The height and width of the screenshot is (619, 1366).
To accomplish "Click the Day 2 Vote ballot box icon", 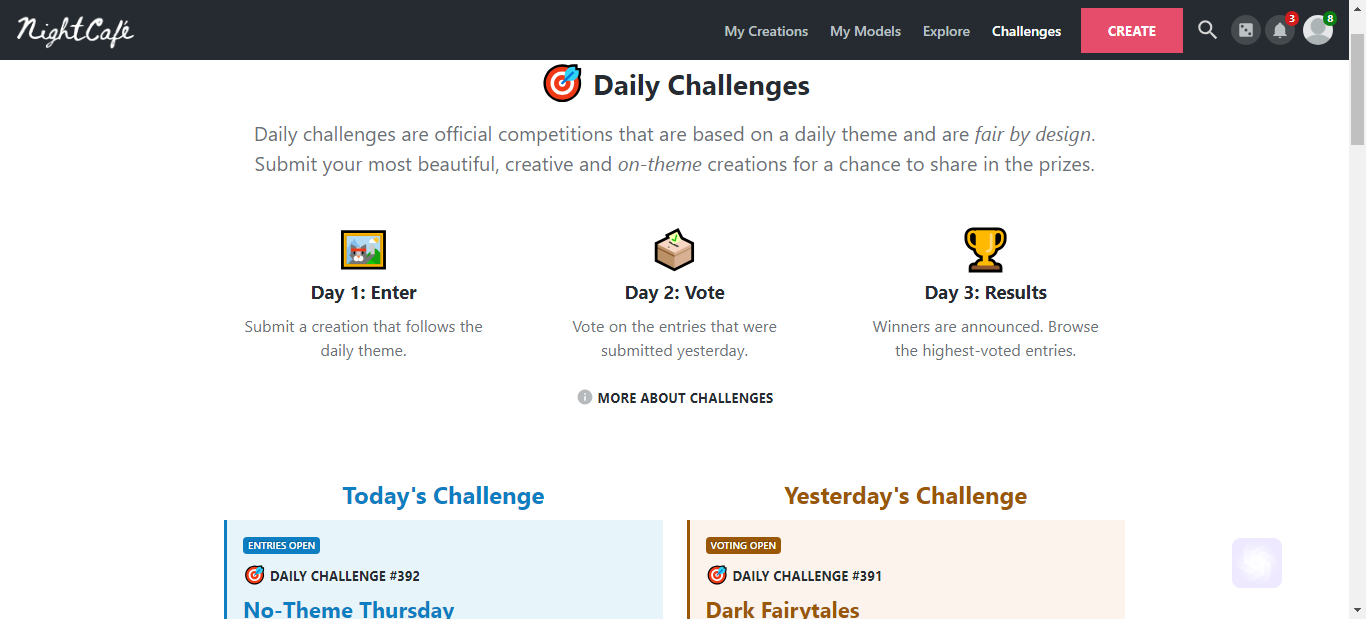I will pos(674,250).
